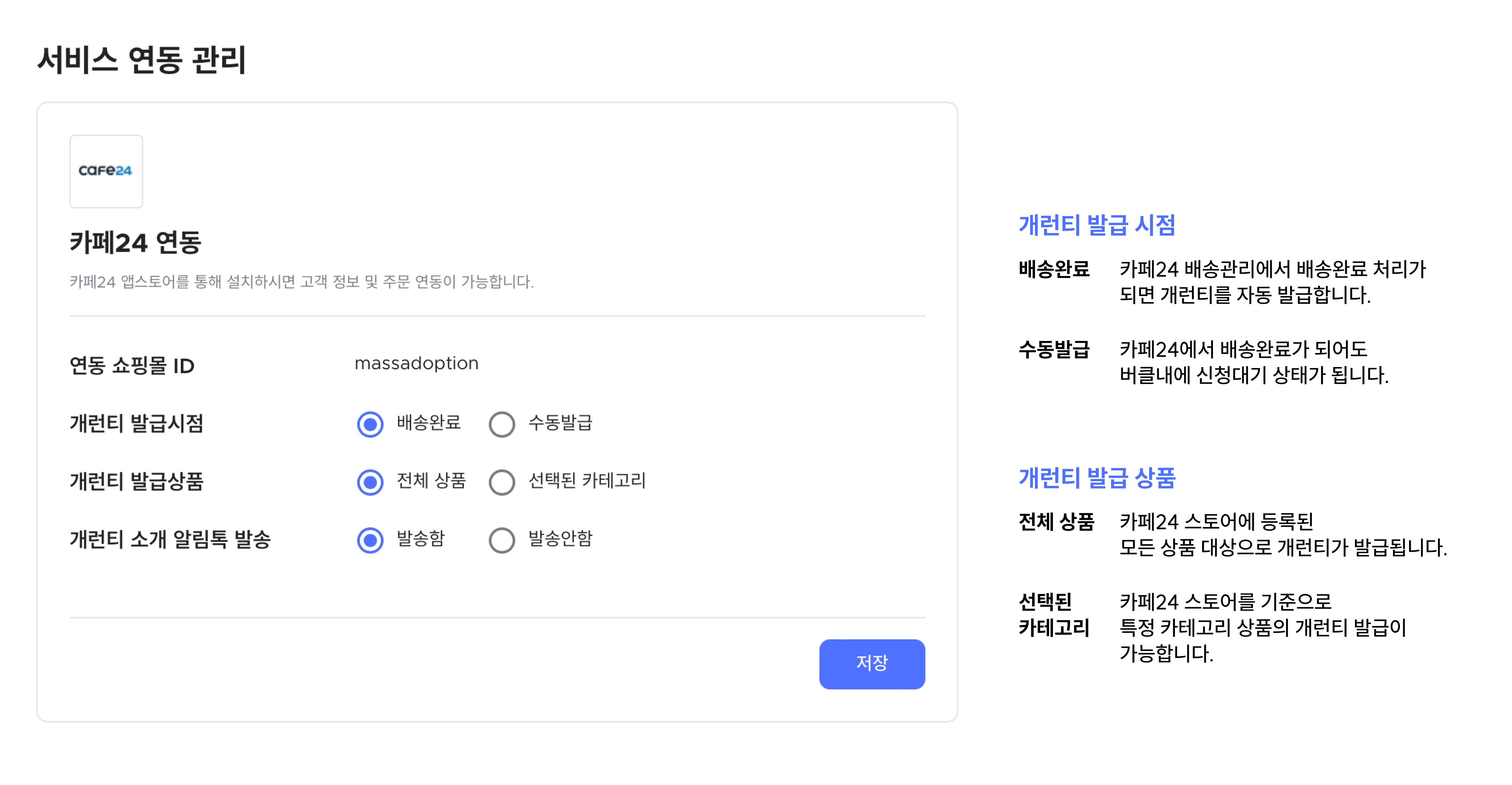Click the 개런티 발급 상품 help heading
Image resolution: width=1512 pixels, height=785 pixels.
tap(1097, 477)
